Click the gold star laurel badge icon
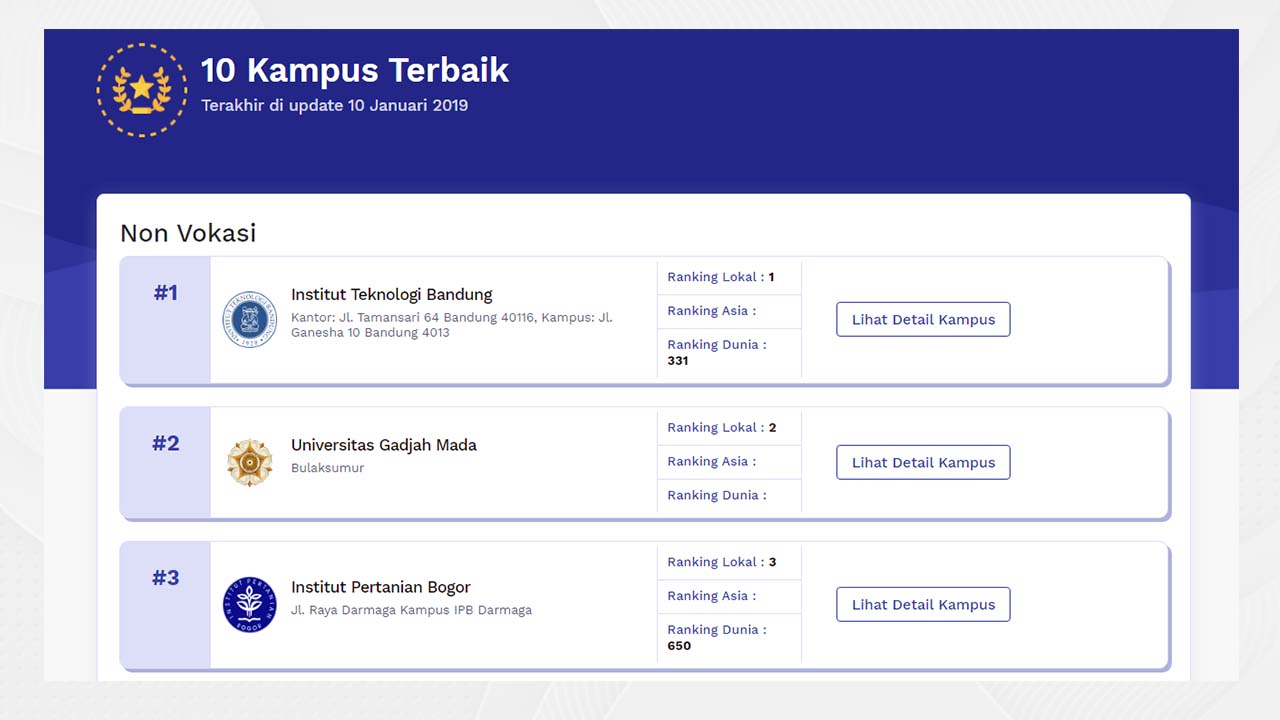 click(x=142, y=90)
